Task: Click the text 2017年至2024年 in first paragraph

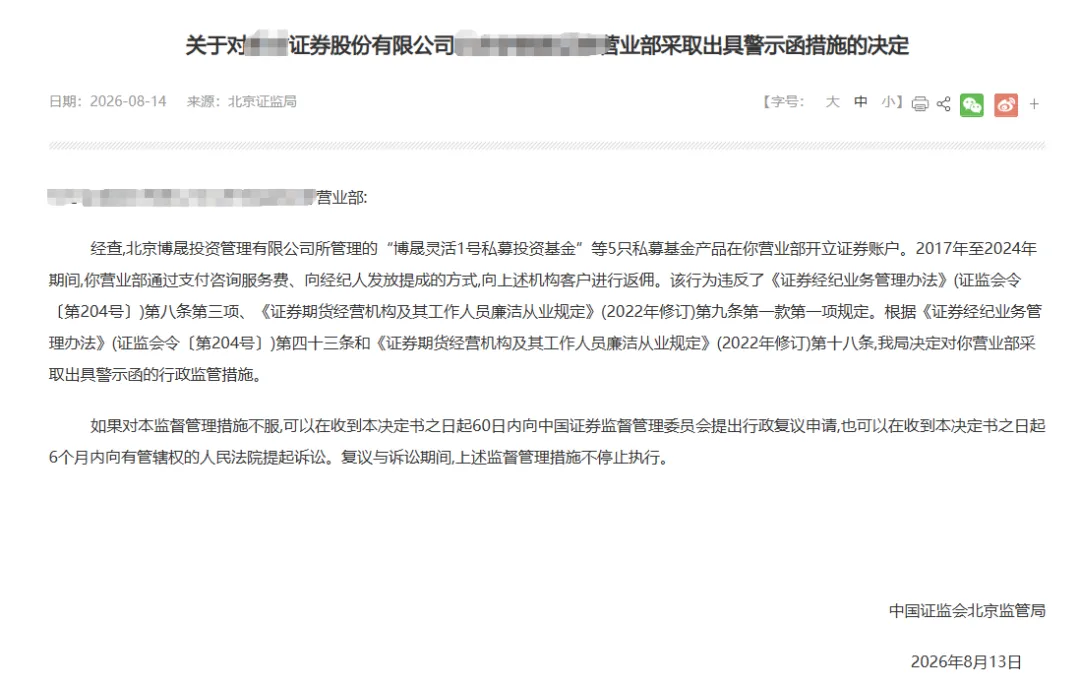Action: pos(976,249)
